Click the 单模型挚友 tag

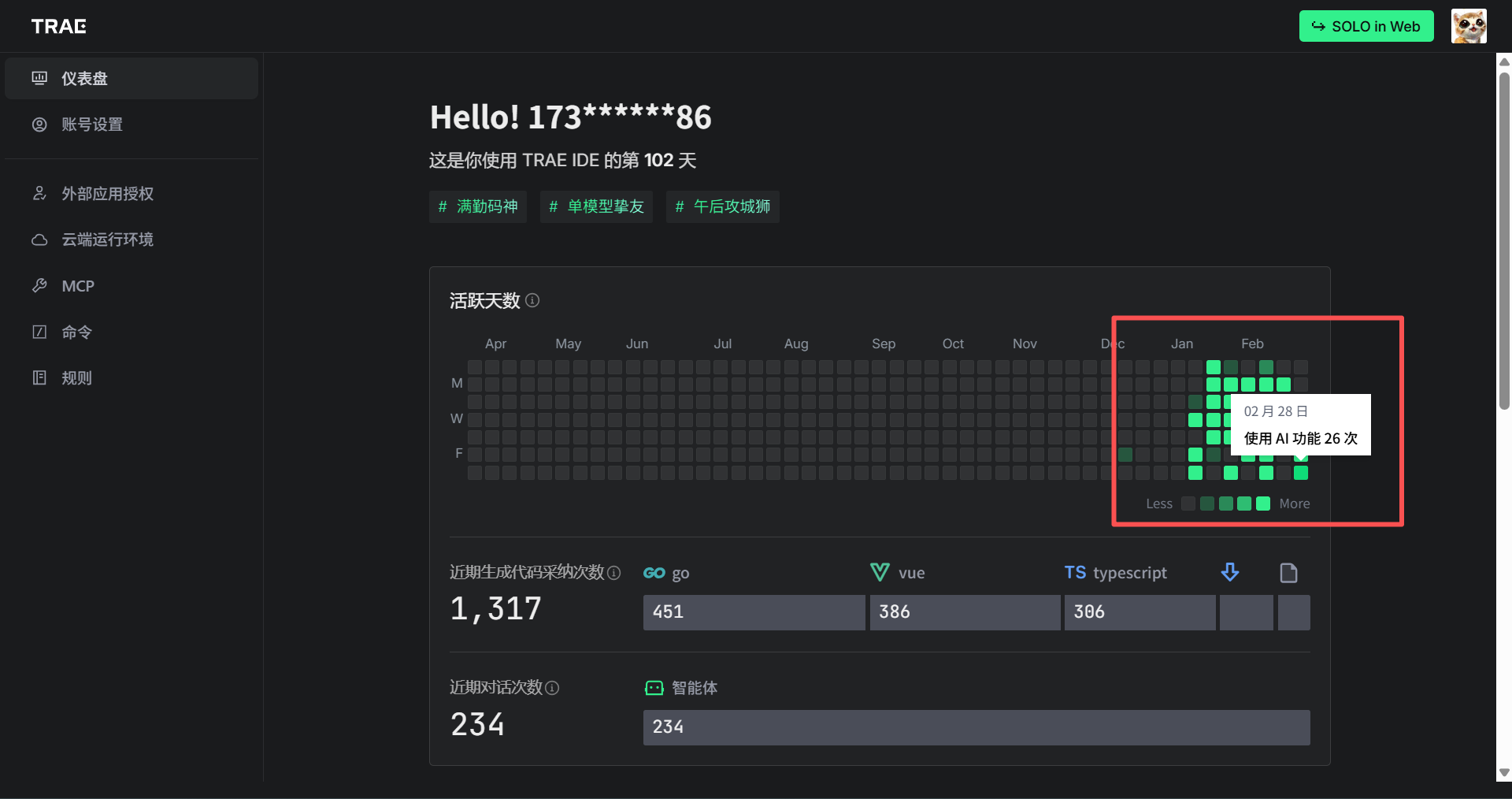(596, 206)
